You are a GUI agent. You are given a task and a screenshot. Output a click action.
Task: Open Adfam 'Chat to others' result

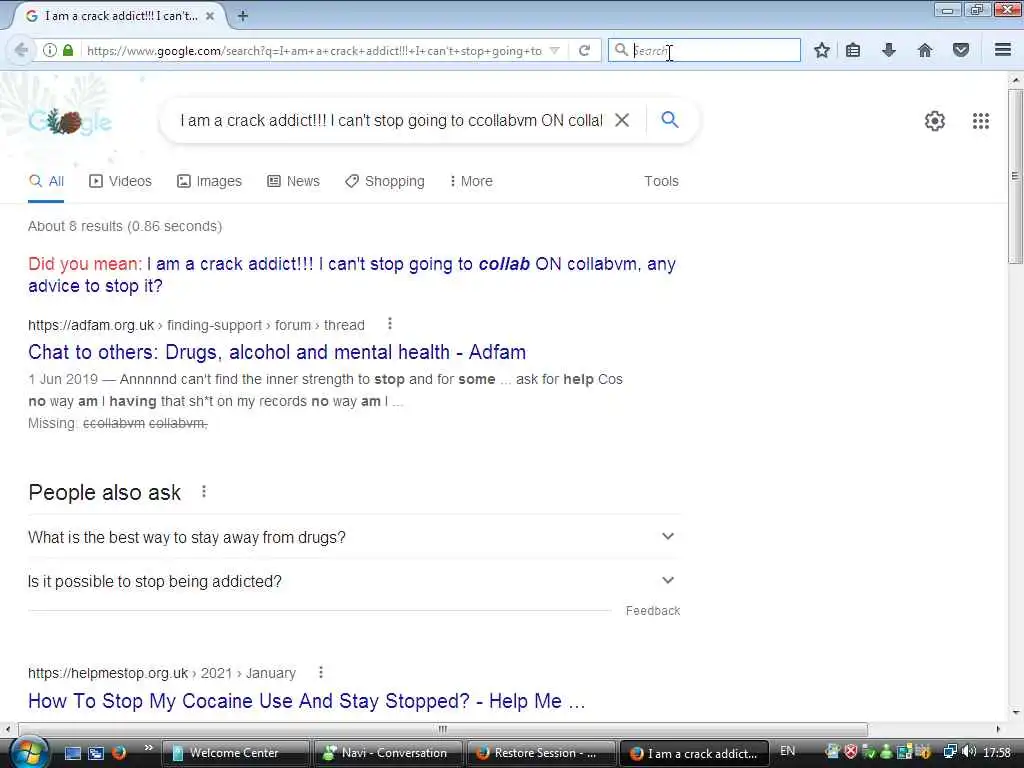277,352
